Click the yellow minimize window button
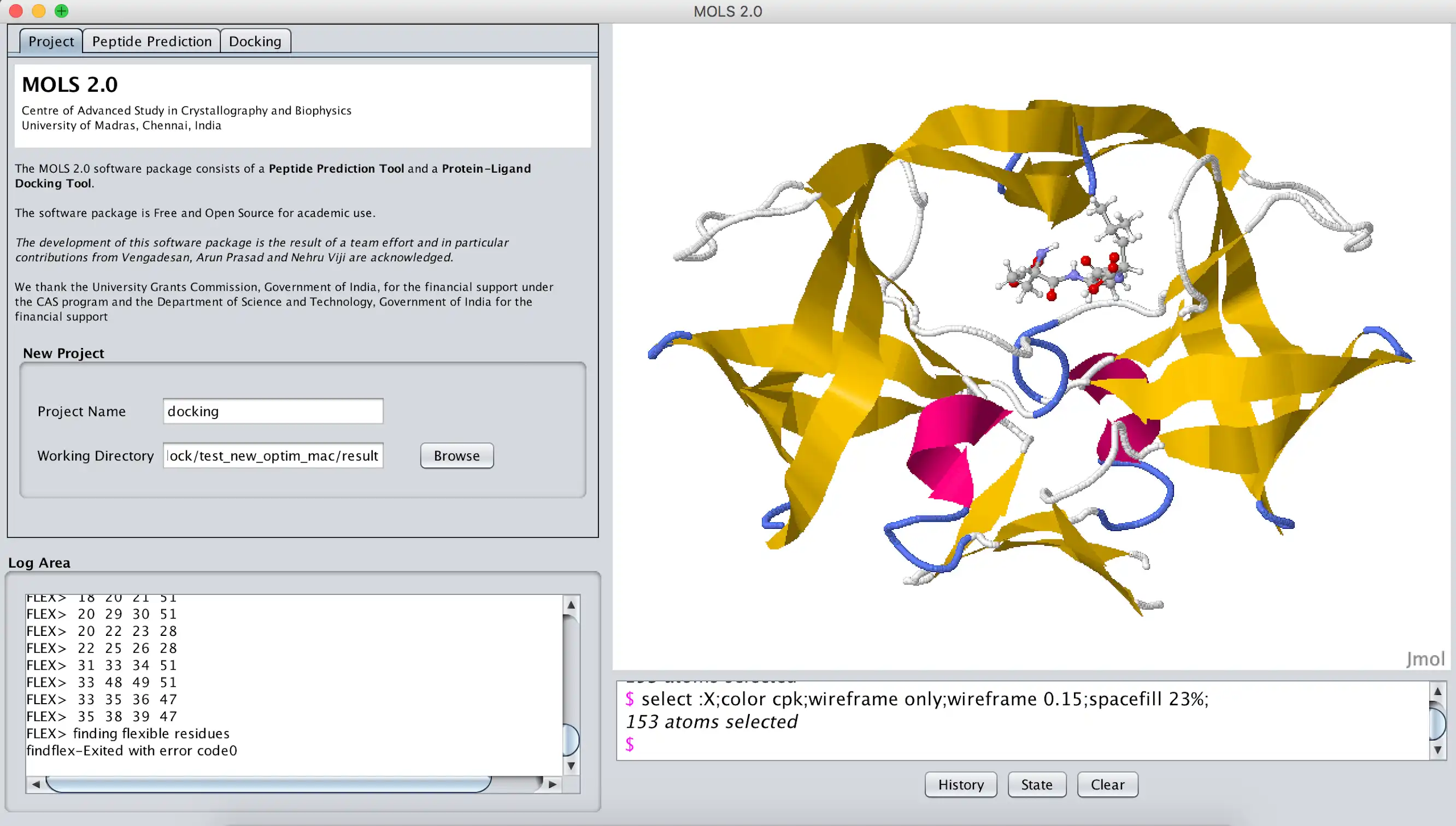This screenshot has height=826, width=1456. 39,11
